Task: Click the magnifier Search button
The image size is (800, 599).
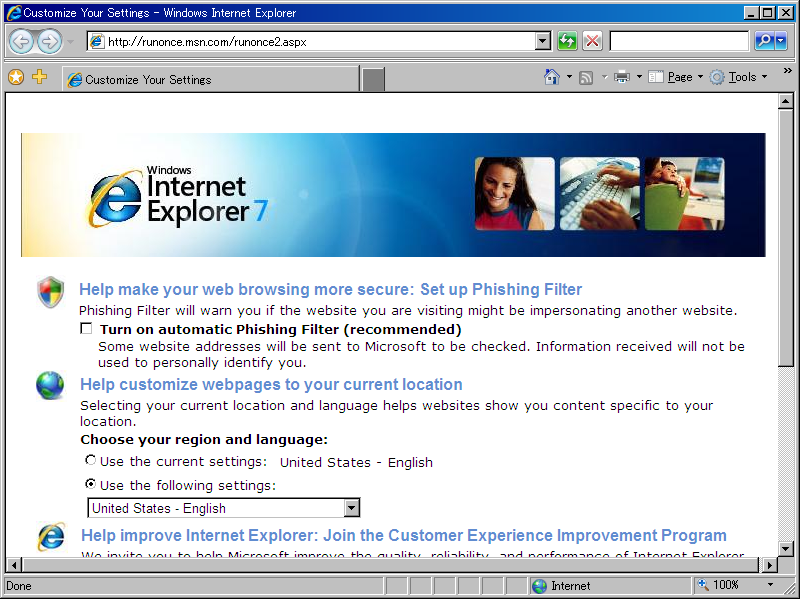Action: pos(764,41)
